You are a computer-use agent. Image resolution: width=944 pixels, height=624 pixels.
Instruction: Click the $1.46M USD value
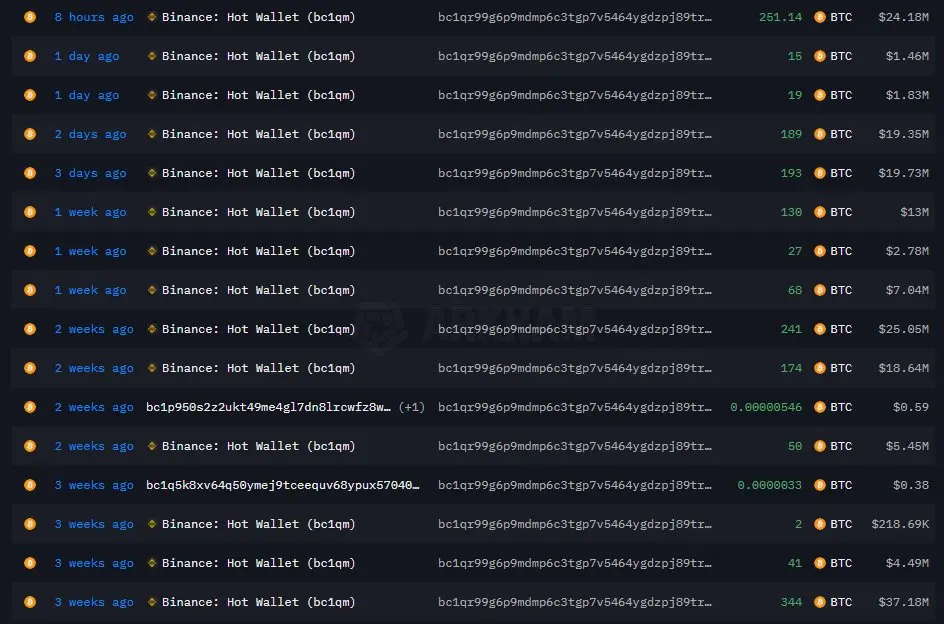(x=907, y=56)
